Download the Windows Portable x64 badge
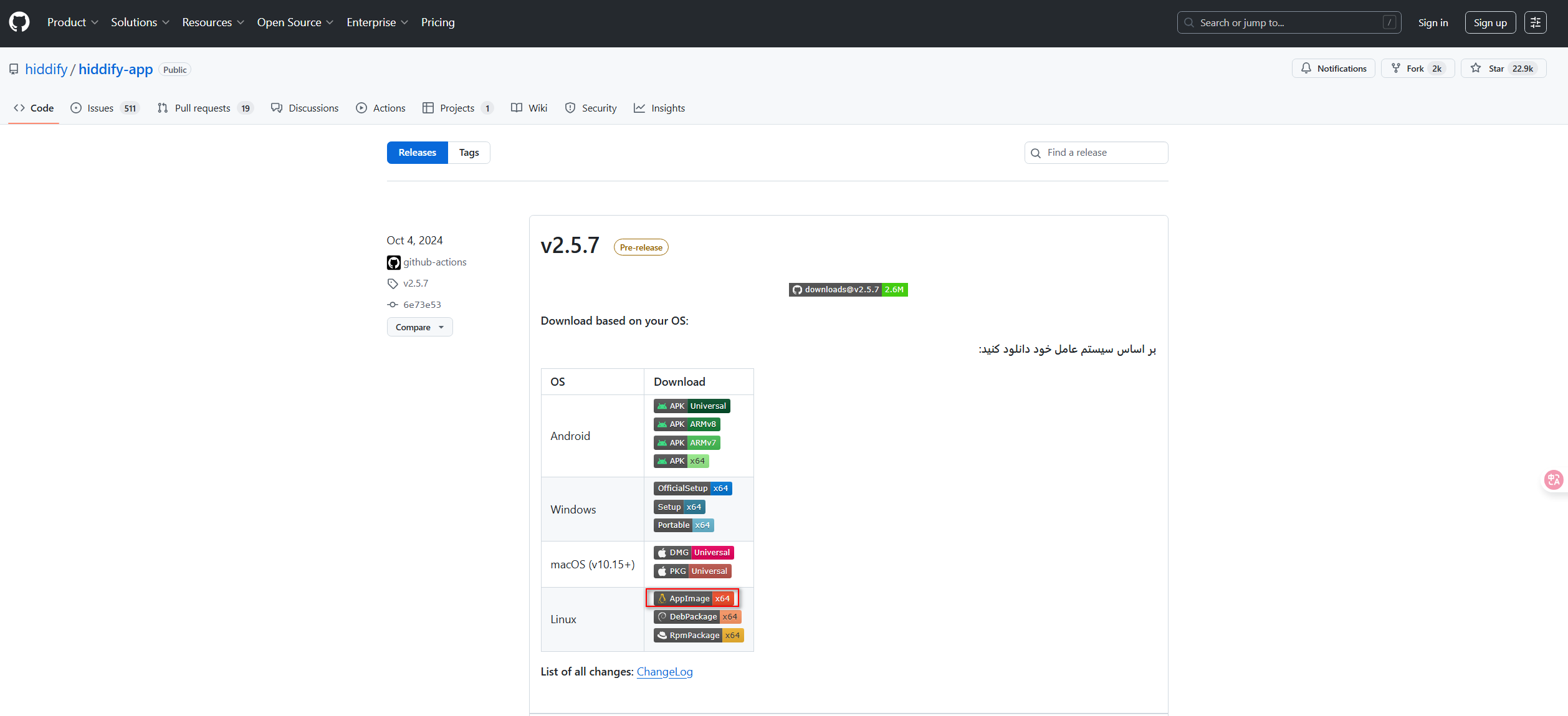Screen dimensions: 1568x716 point(684,525)
